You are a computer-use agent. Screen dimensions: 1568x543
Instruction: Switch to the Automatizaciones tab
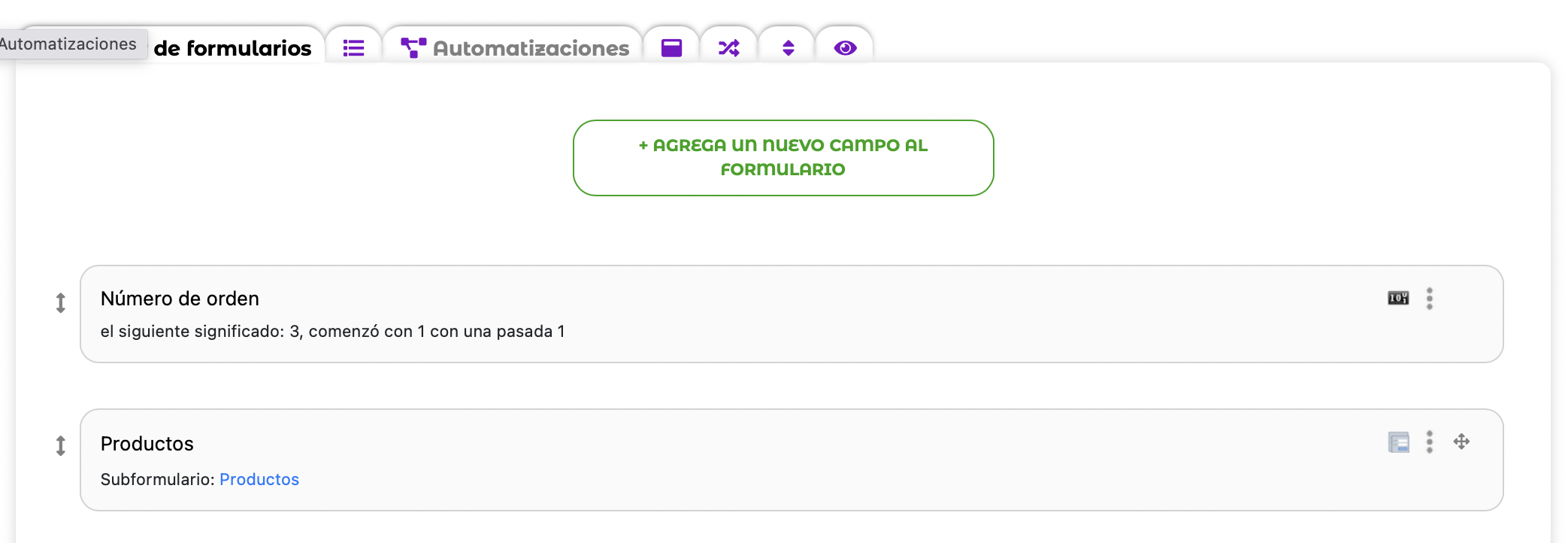coord(514,48)
